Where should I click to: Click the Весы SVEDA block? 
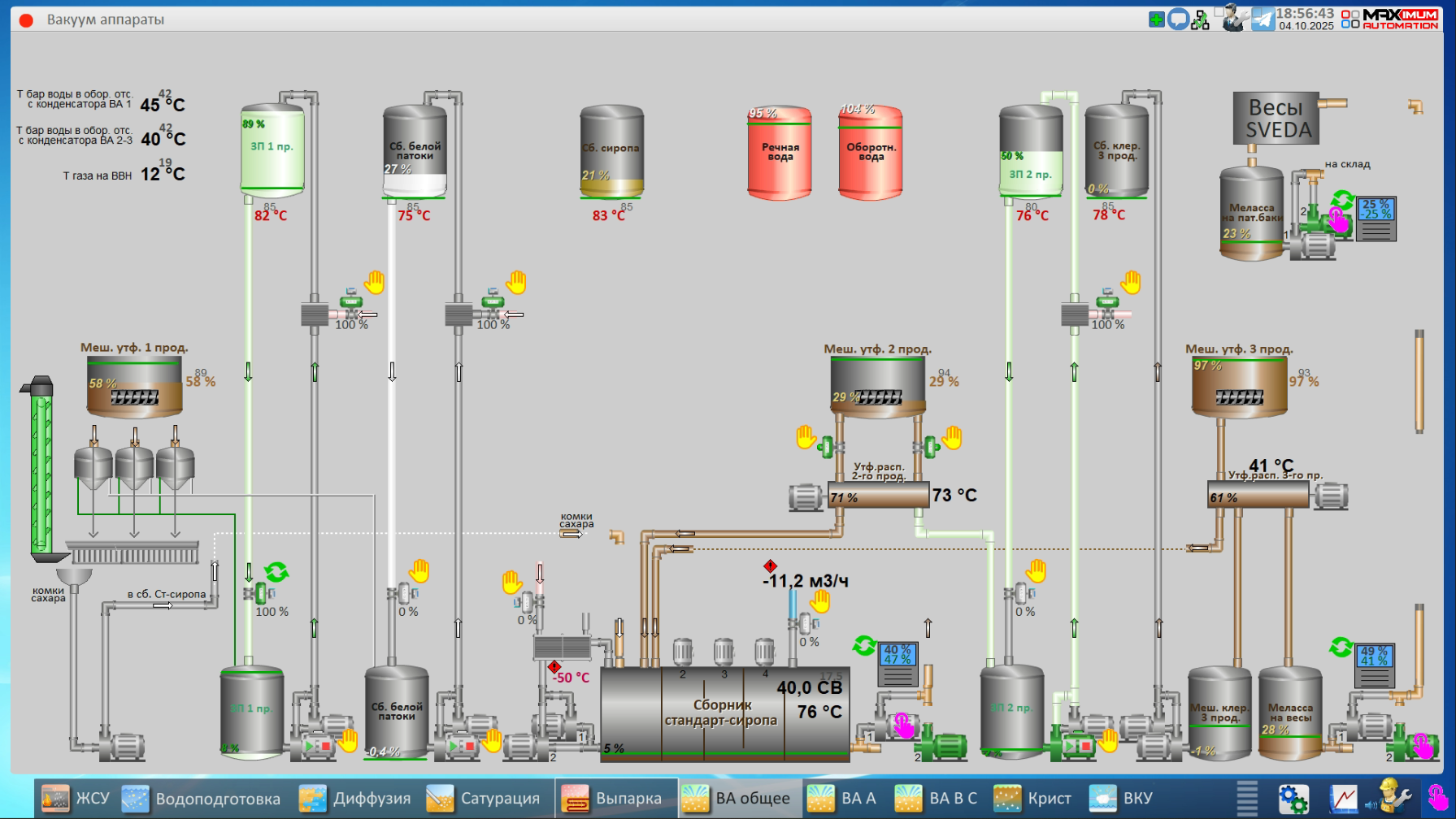[1276, 119]
